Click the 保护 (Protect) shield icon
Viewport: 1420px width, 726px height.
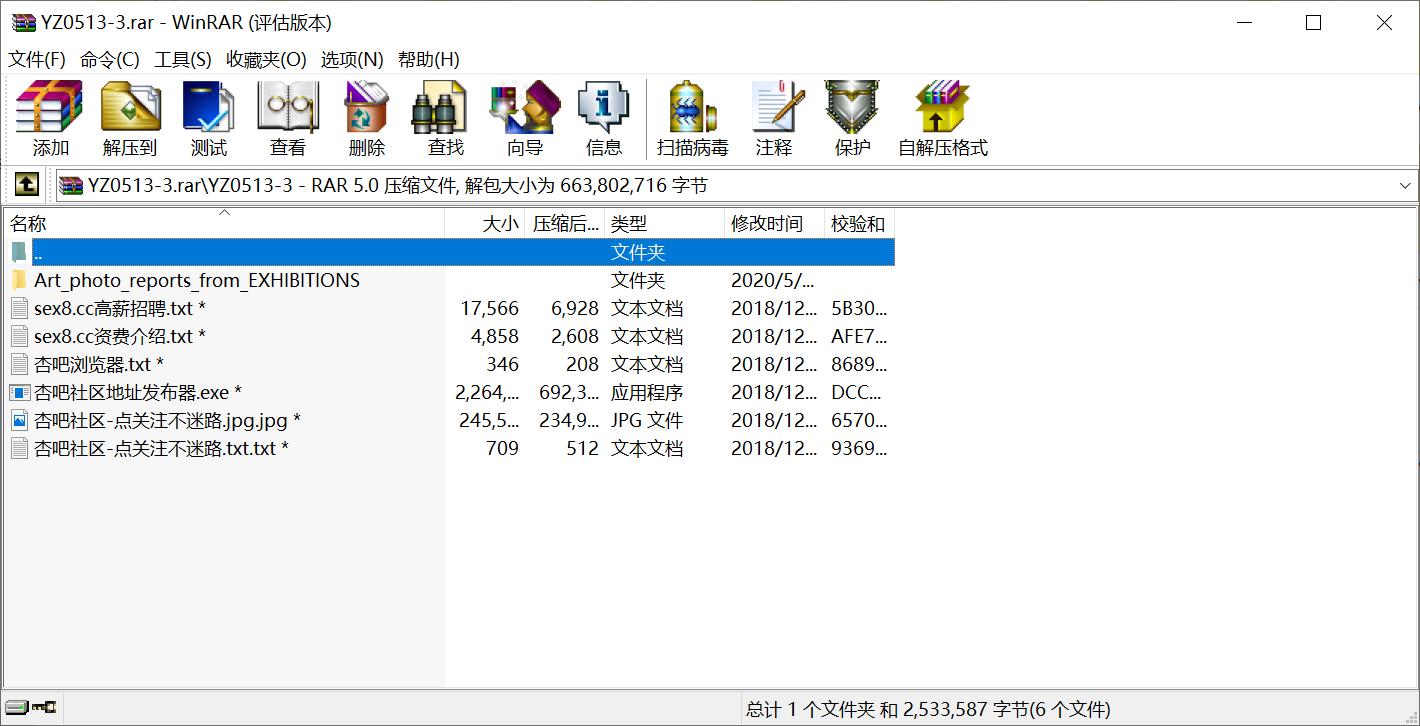click(x=852, y=107)
